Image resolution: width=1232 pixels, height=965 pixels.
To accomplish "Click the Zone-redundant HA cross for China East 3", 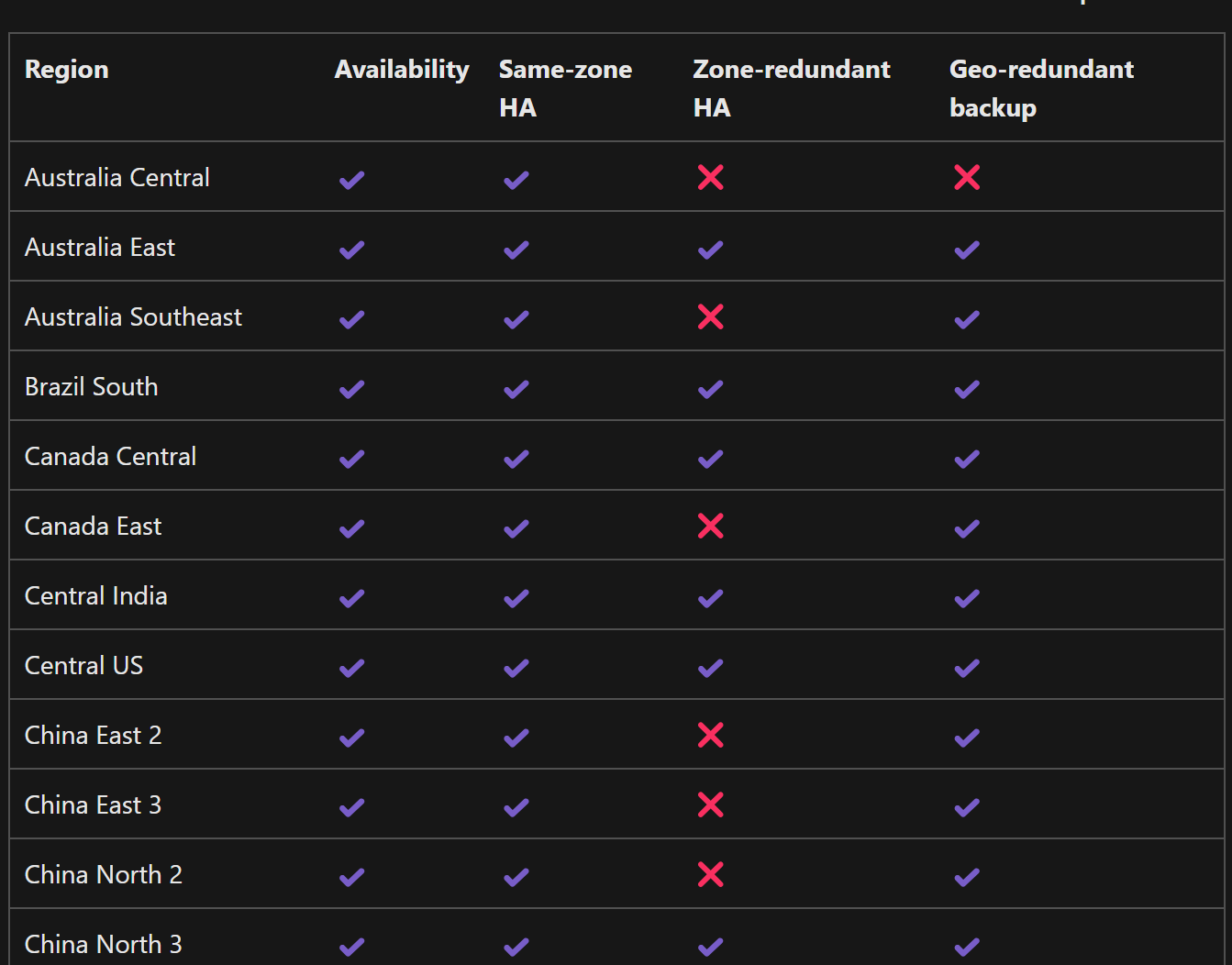I will (710, 804).
